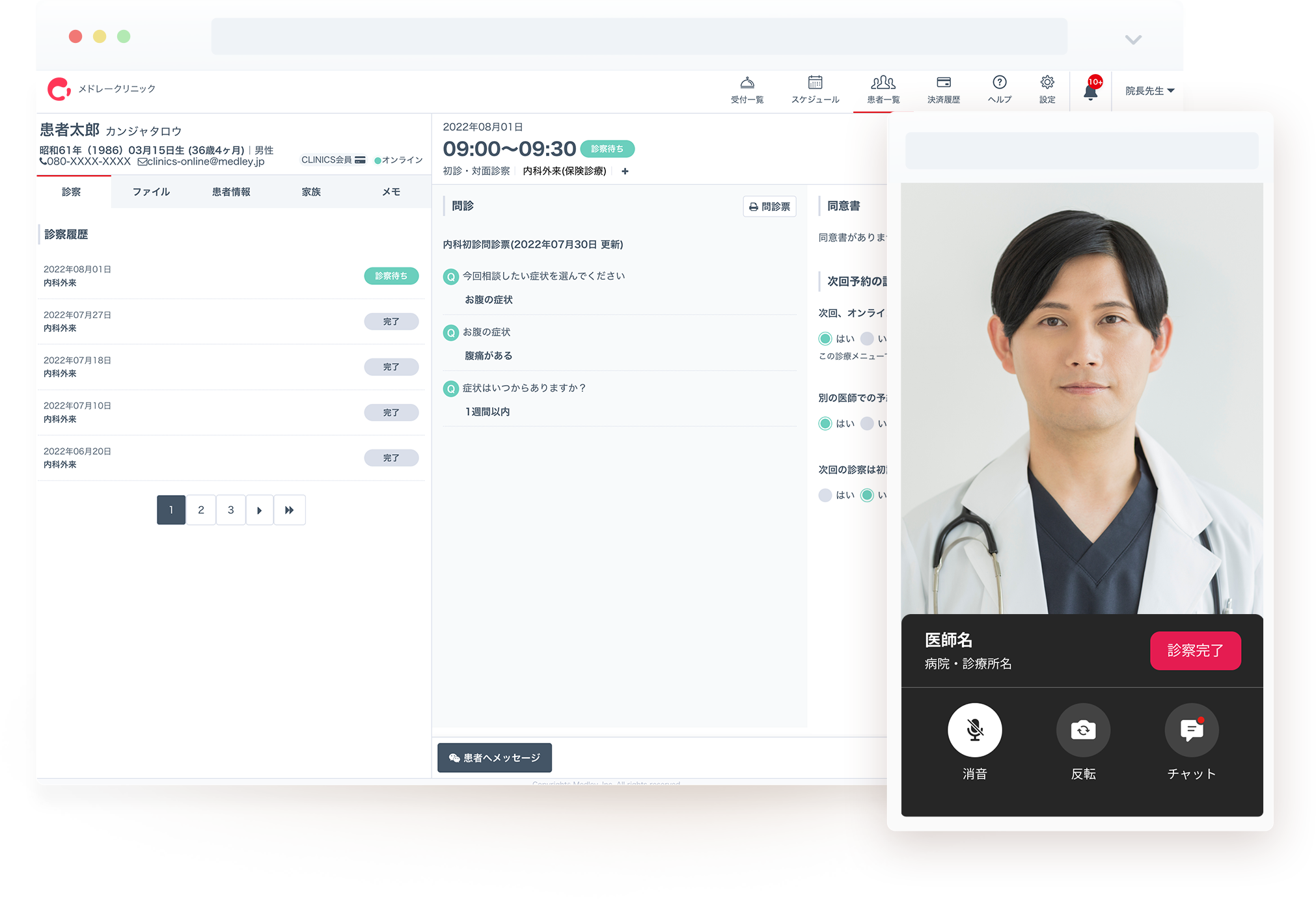Select はい for 次回オンライン question

coord(825,338)
